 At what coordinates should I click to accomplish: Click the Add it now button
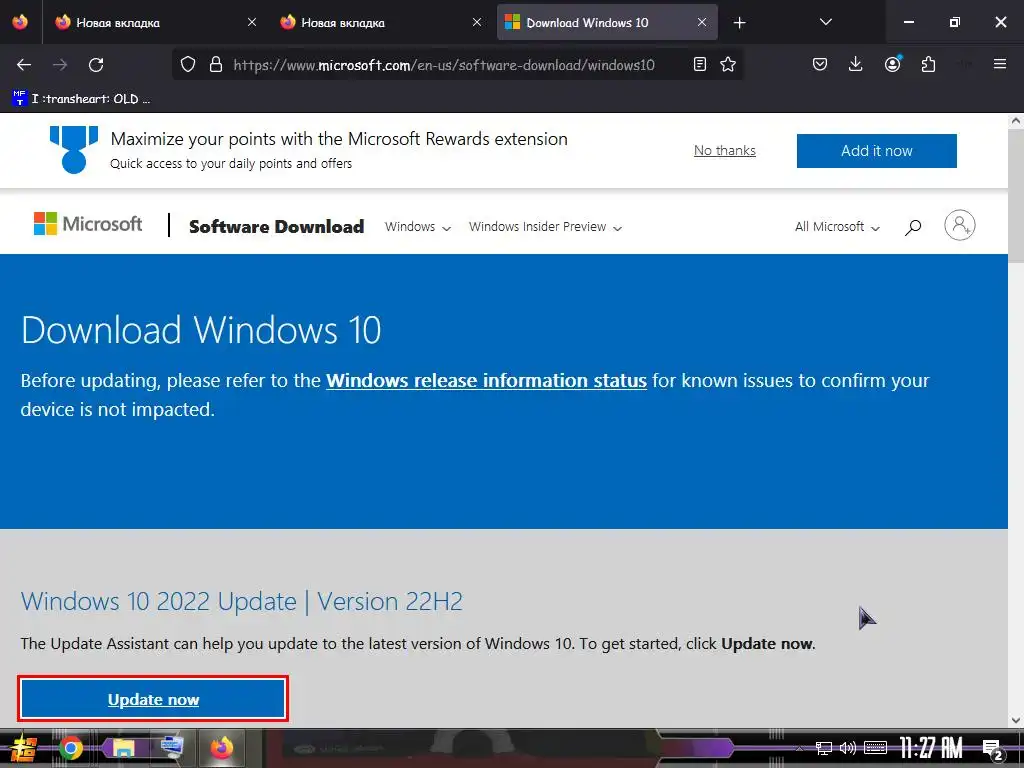(x=876, y=151)
